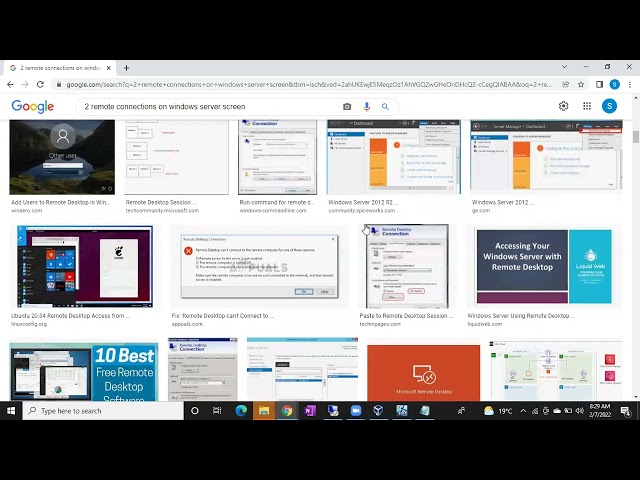
Task: Click the 'Type here to search' taskbar box
Action: click(x=103, y=411)
